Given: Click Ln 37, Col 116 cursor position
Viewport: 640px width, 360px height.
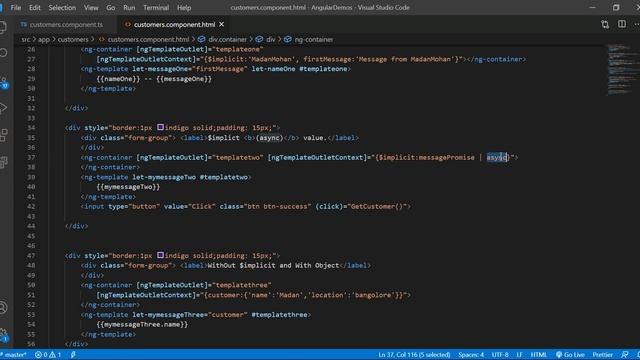Looking at the screenshot, I should 414,355.
